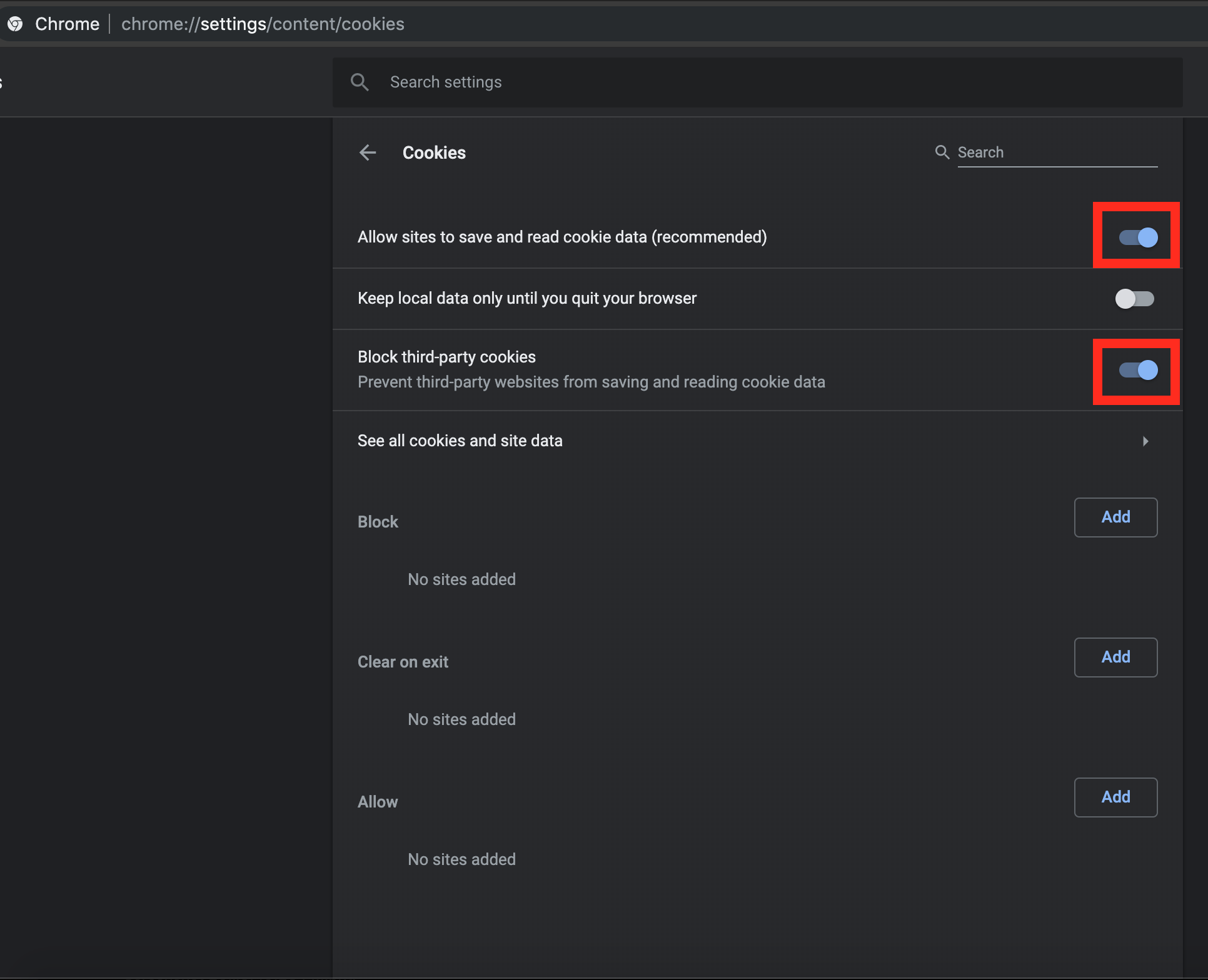Expand See all cookies arrow
The image size is (1208, 980).
(1145, 441)
